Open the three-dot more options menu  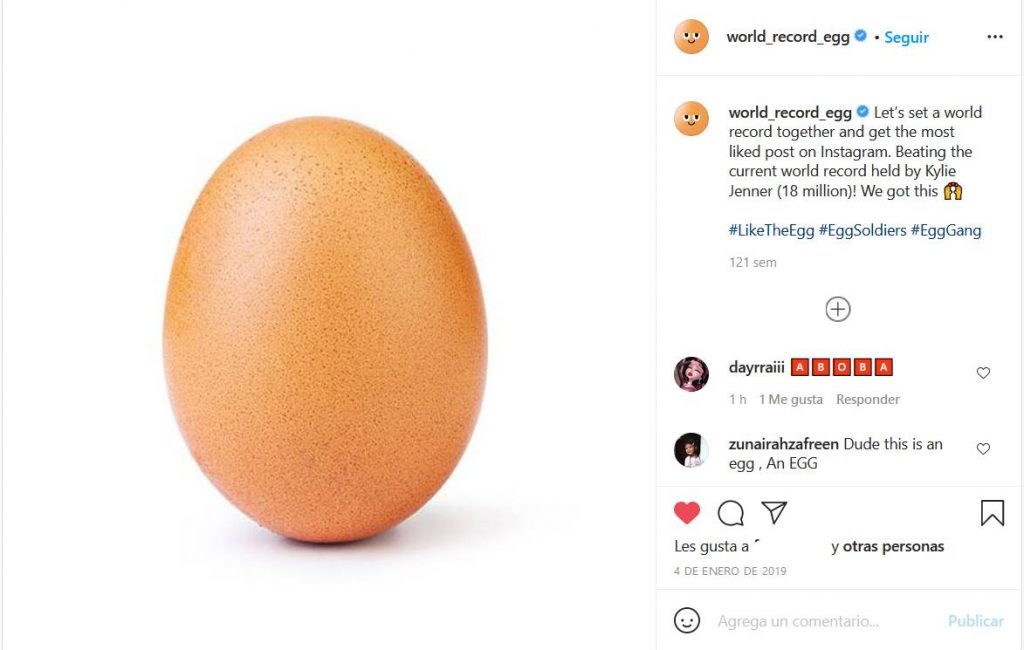point(994,37)
